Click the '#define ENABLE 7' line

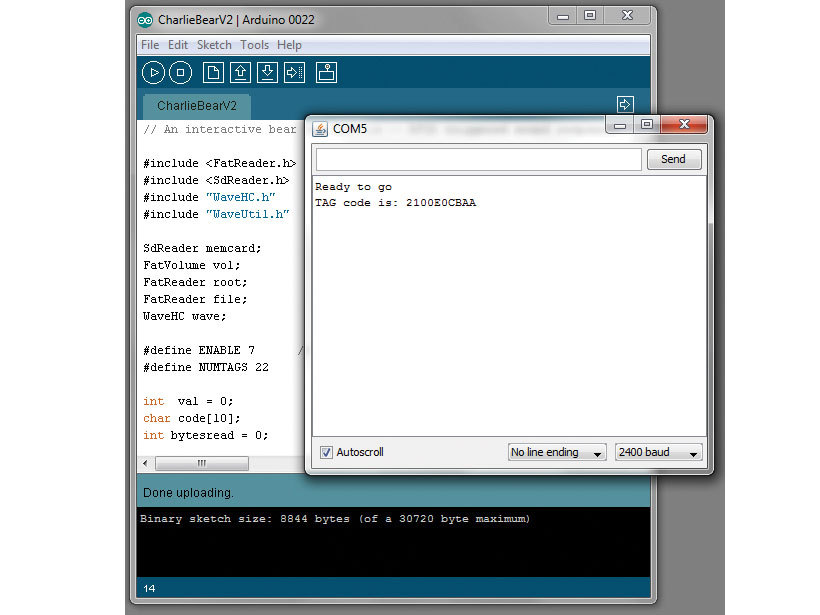click(x=199, y=350)
